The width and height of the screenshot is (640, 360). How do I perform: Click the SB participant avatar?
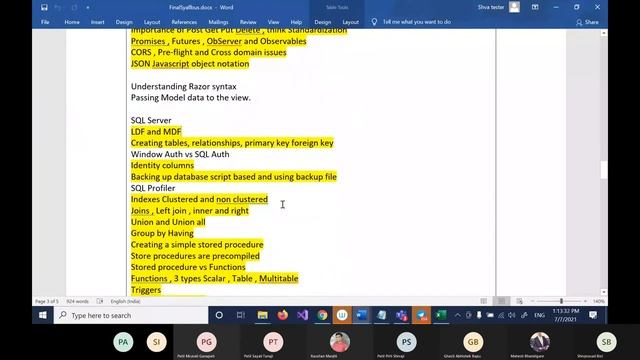(x=606, y=342)
